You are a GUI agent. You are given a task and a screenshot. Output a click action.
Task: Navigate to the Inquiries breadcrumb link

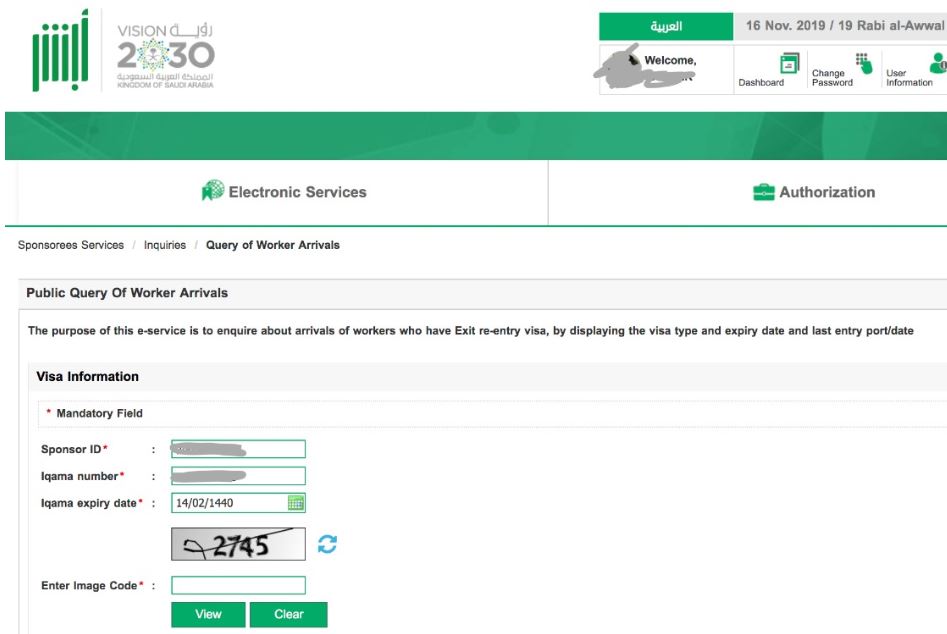(165, 245)
